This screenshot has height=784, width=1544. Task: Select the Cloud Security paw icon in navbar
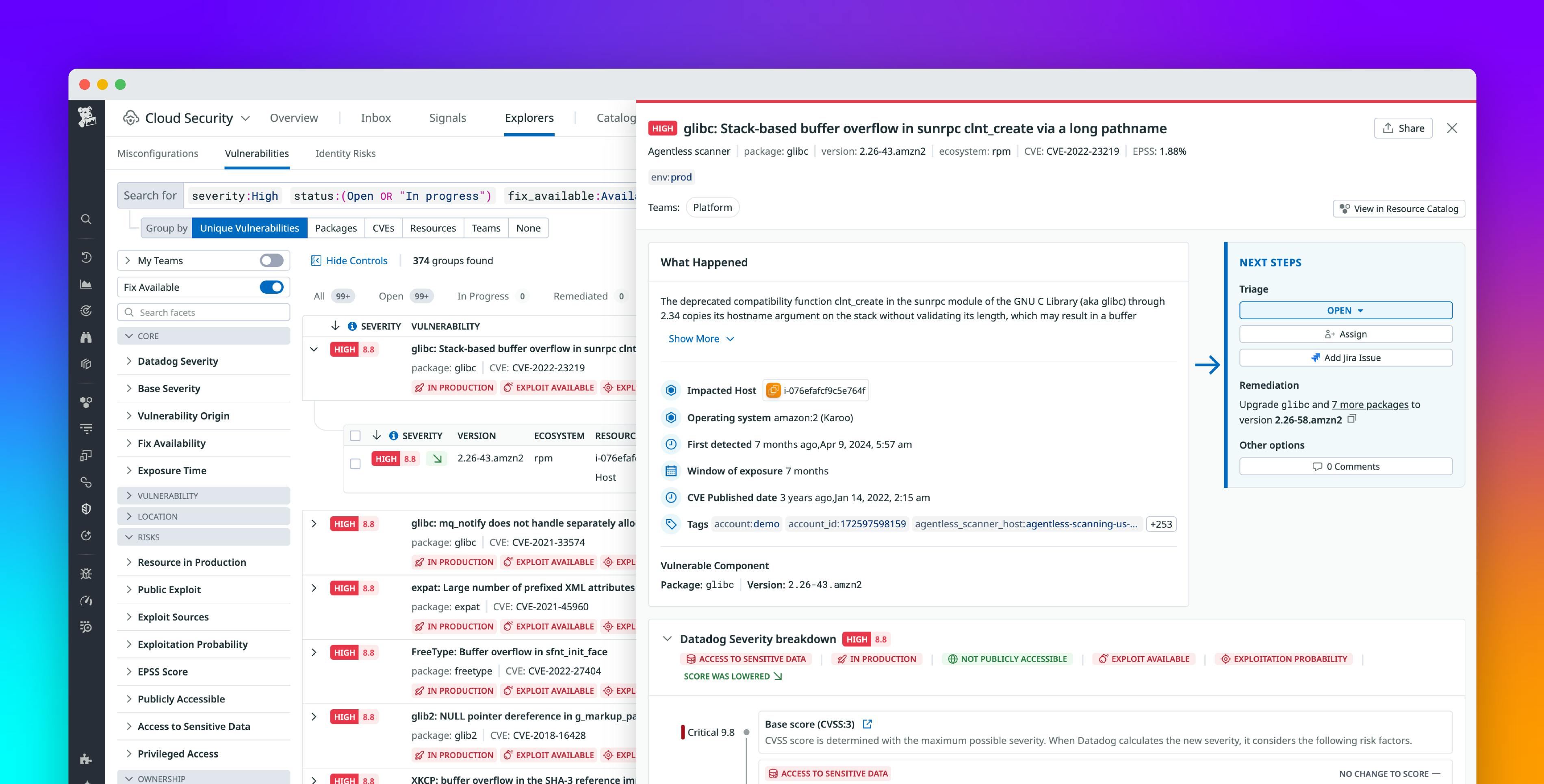pyautogui.click(x=132, y=117)
